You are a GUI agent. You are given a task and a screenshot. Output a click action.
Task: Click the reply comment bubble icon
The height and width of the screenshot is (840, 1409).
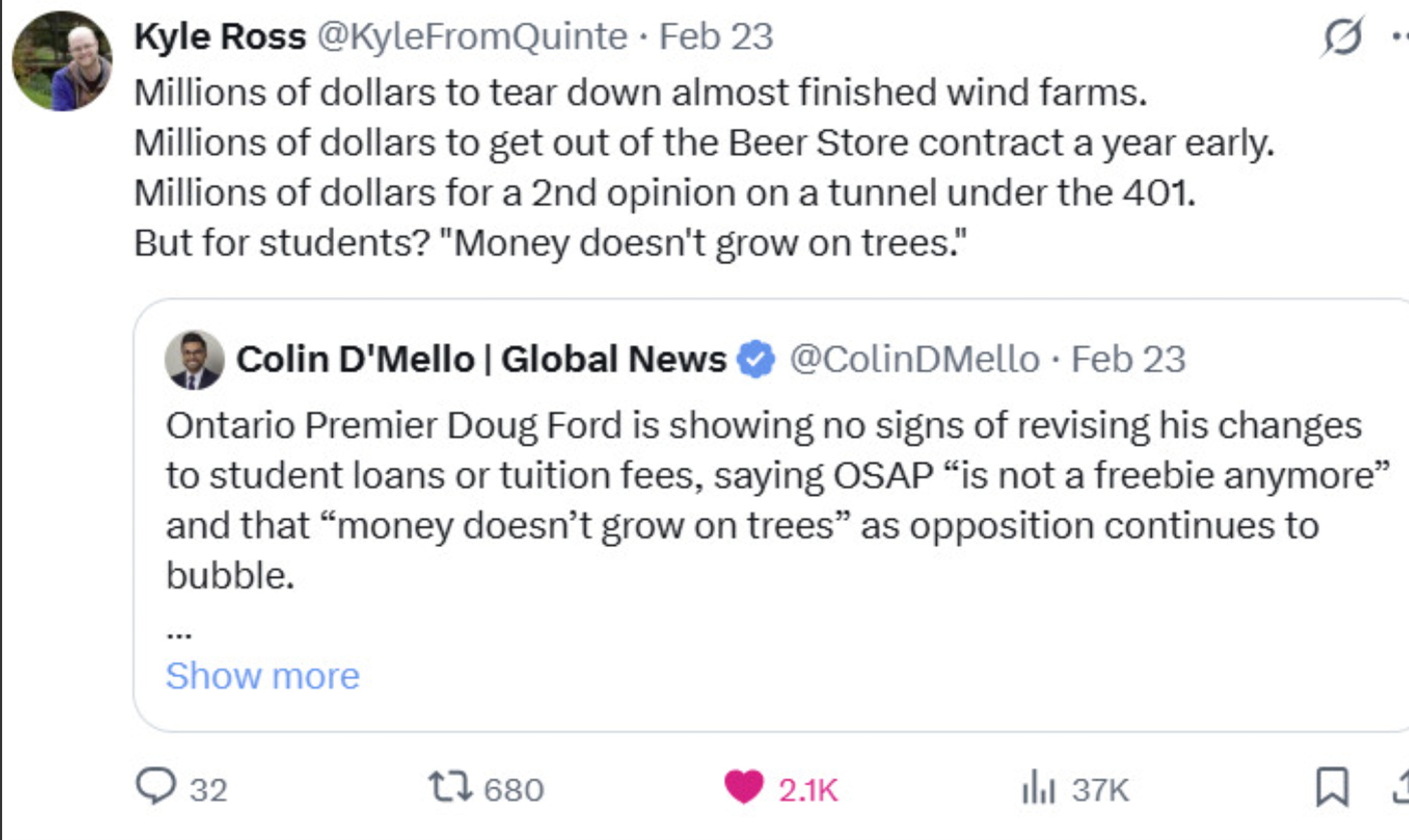(x=156, y=786)
